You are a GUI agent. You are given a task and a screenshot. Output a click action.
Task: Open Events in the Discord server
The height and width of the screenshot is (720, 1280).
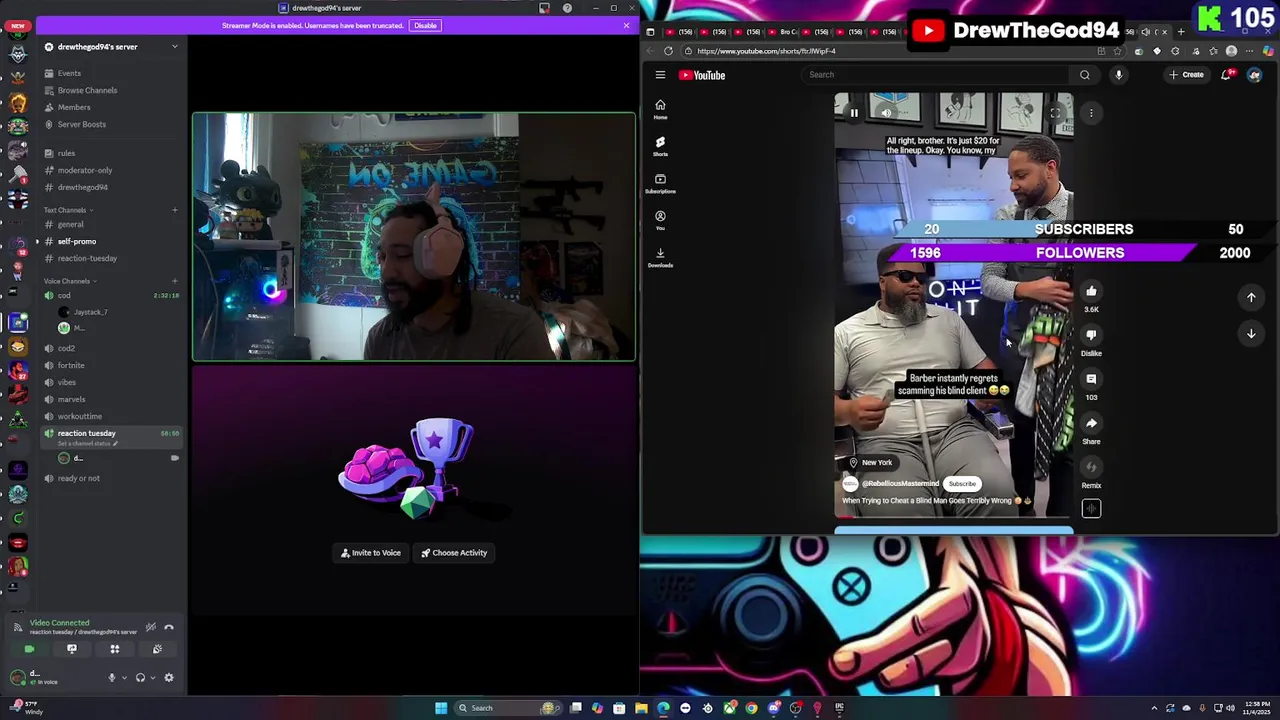69,73
